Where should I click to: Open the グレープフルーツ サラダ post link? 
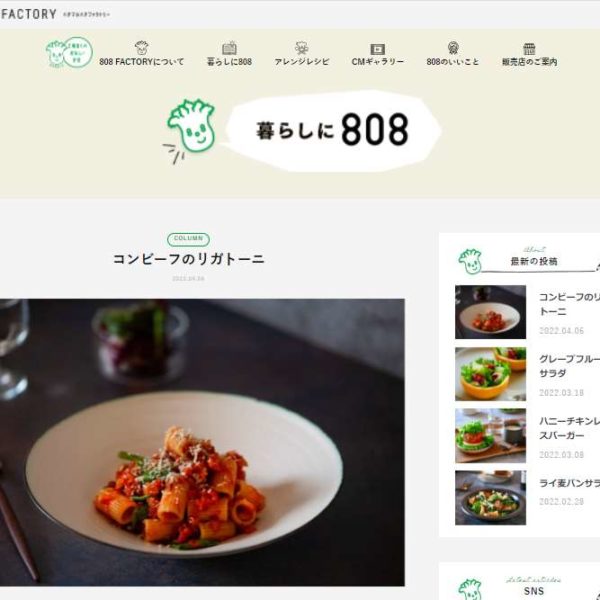(x=569, y=366)
